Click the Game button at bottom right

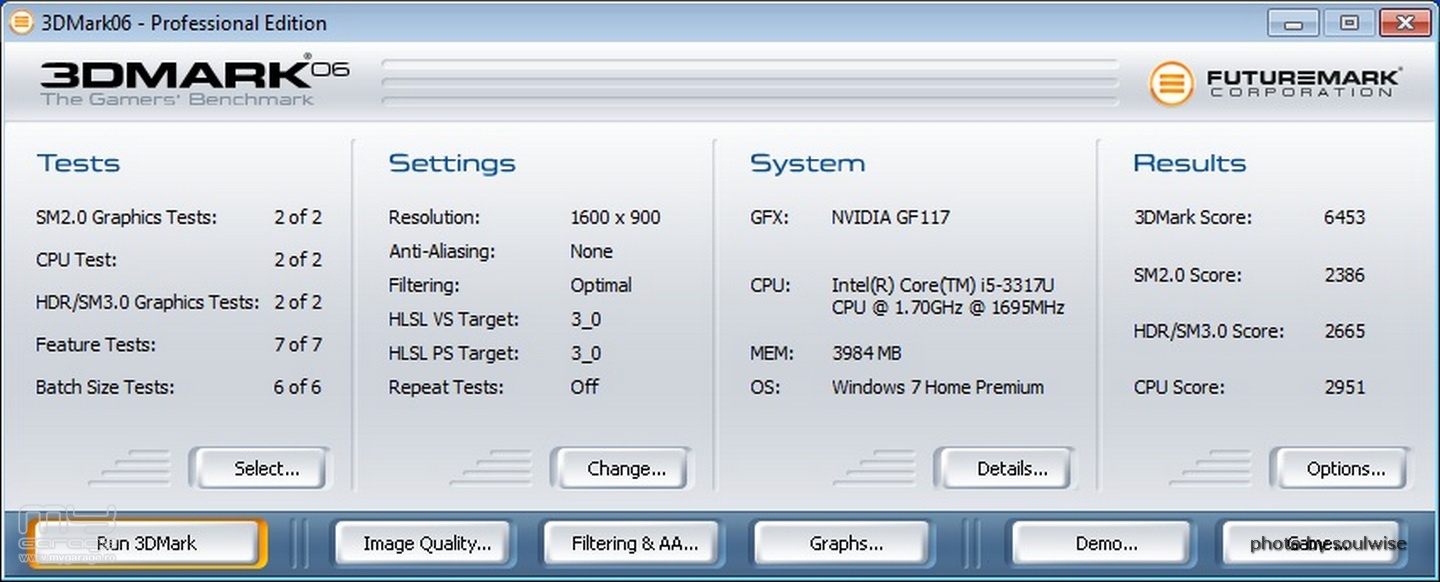pos(1312,544)
